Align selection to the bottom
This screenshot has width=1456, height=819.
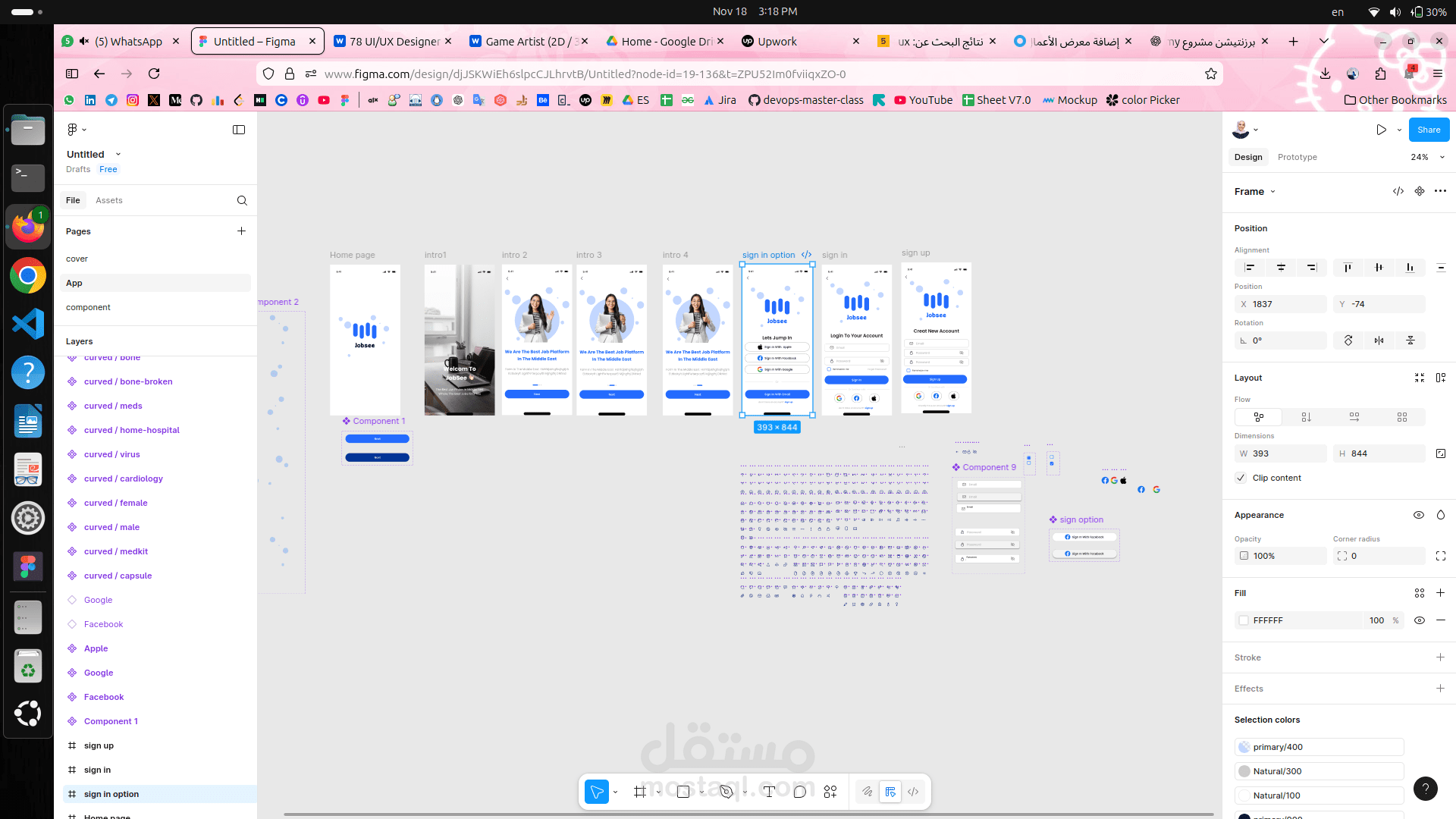tap(1410, 268)
